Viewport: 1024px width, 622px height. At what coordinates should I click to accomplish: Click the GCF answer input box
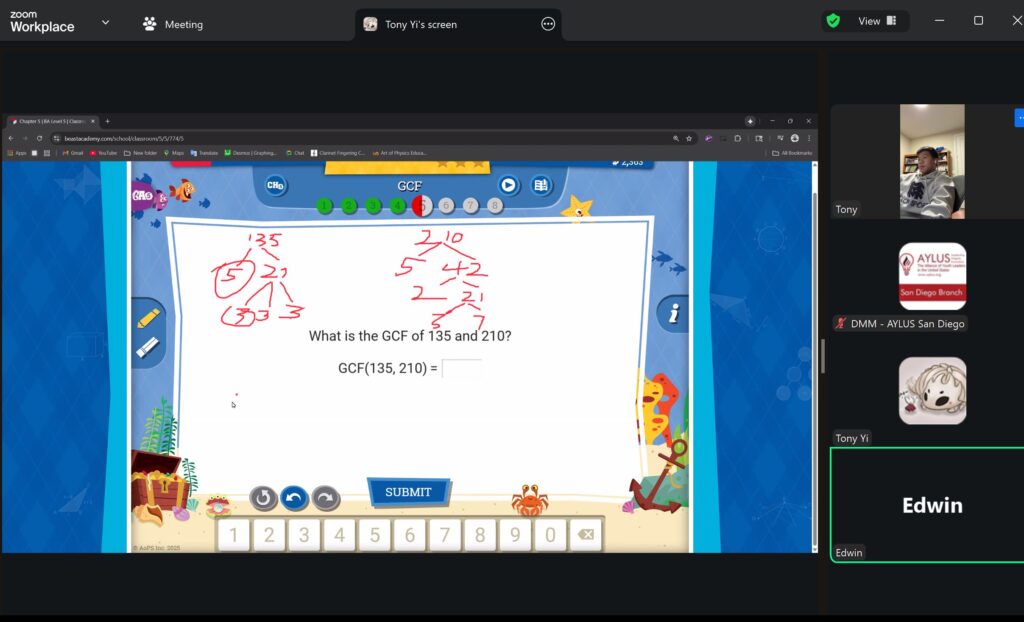[x=461, y=368]
